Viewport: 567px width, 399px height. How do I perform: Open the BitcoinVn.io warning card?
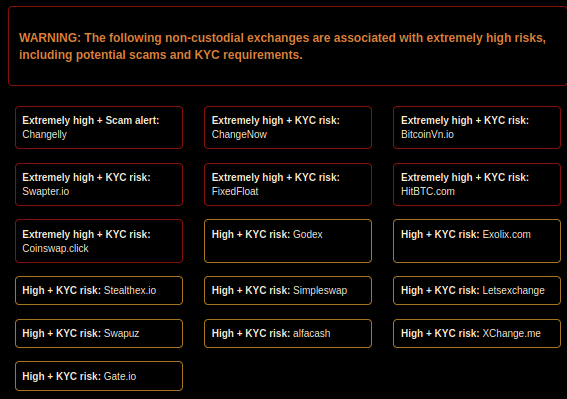coord(477,127)
